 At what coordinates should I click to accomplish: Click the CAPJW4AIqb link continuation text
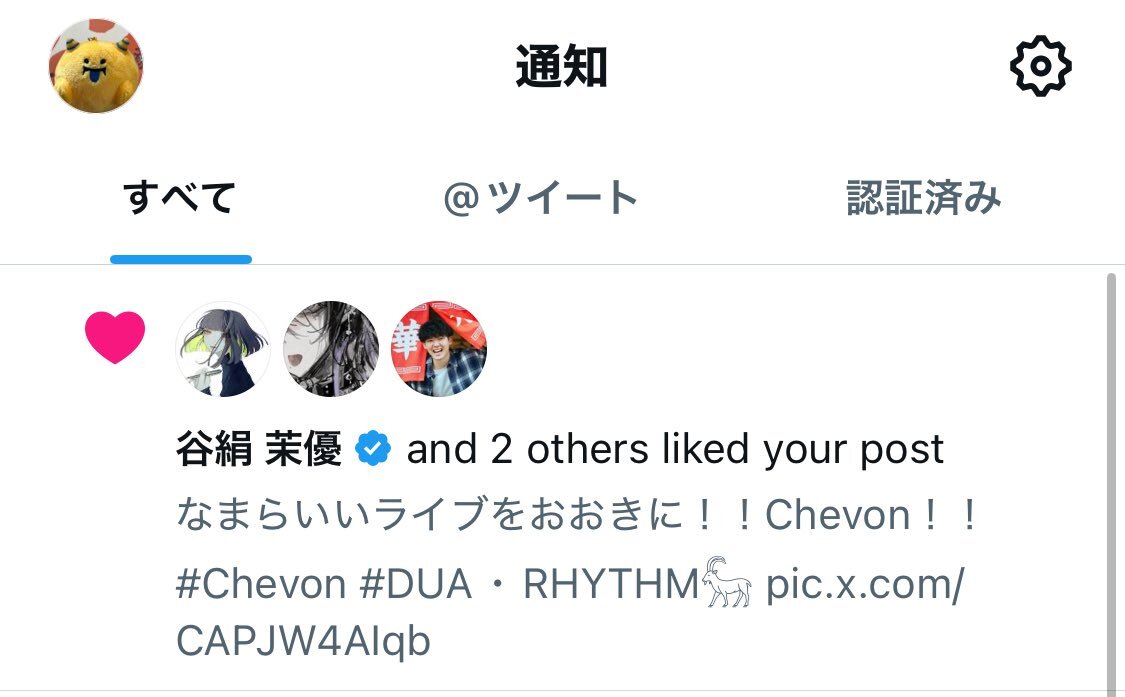303,641
